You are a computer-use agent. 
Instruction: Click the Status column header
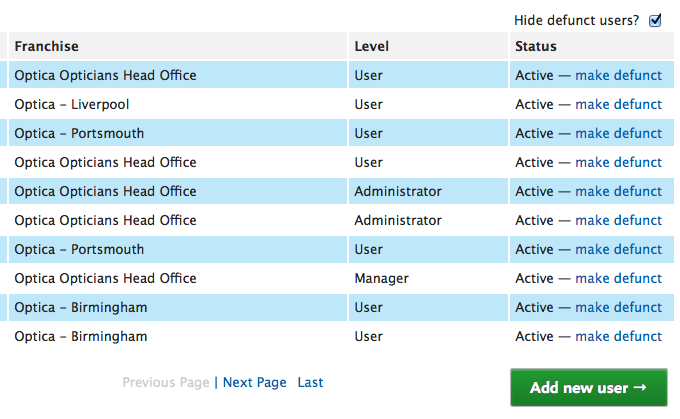click(536, 46)
